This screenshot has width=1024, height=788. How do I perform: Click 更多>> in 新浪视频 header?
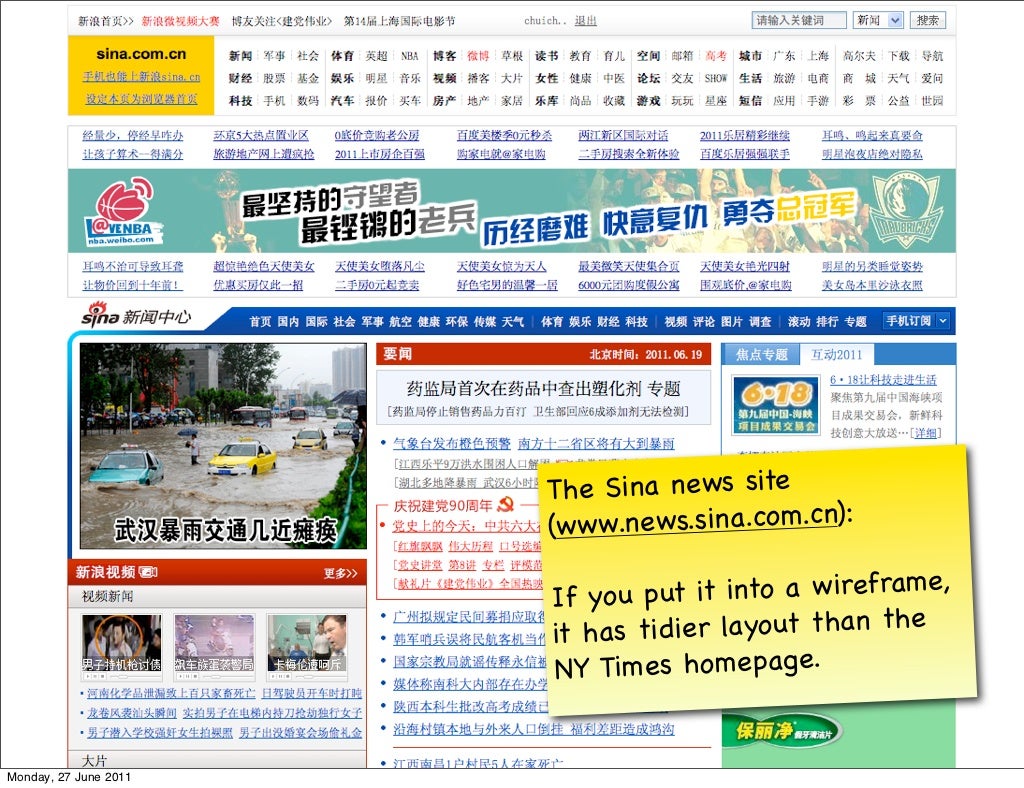pyautogui.click(x=340, y=573)
